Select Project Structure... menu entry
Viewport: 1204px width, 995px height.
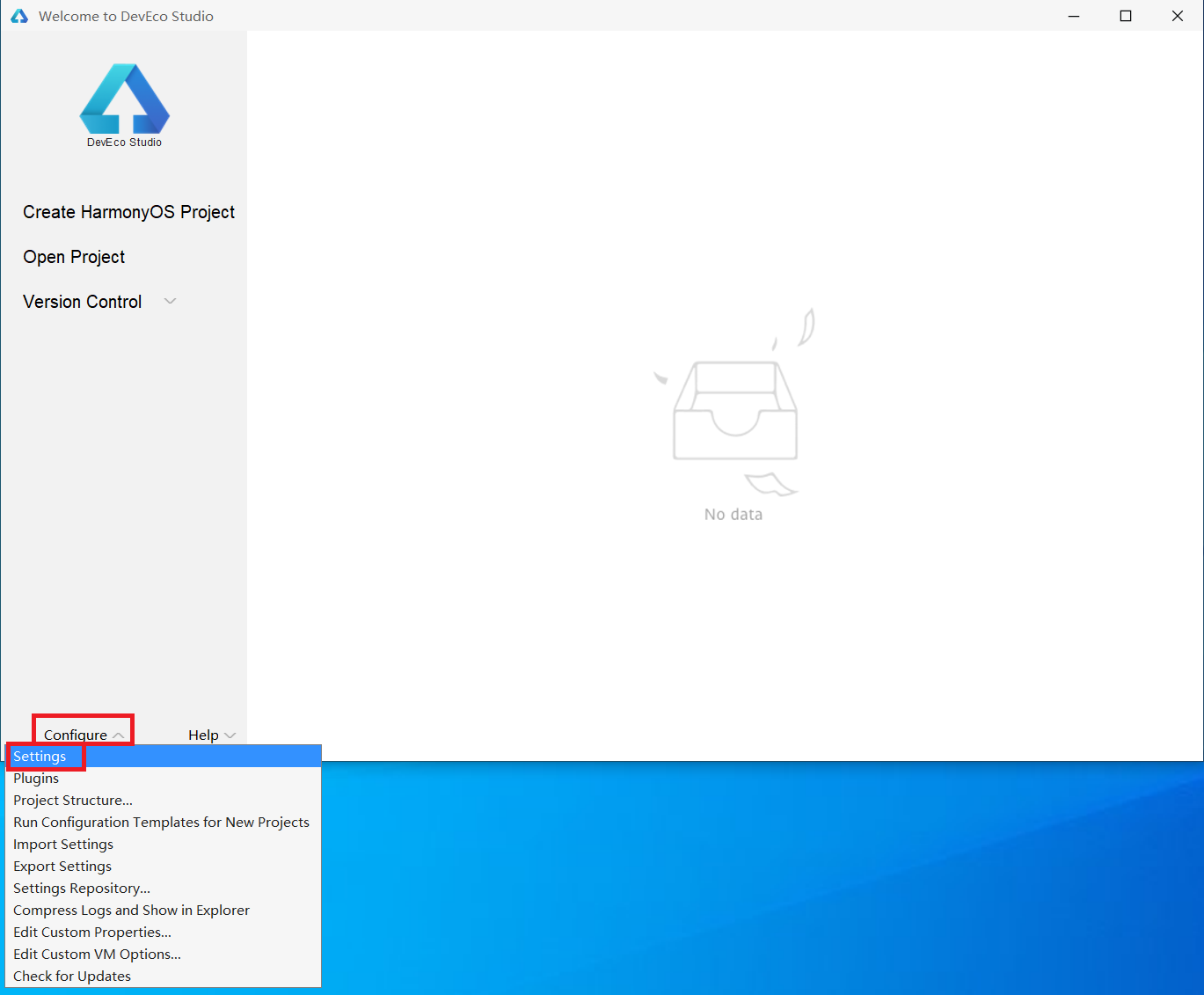(x=164, y=801)
